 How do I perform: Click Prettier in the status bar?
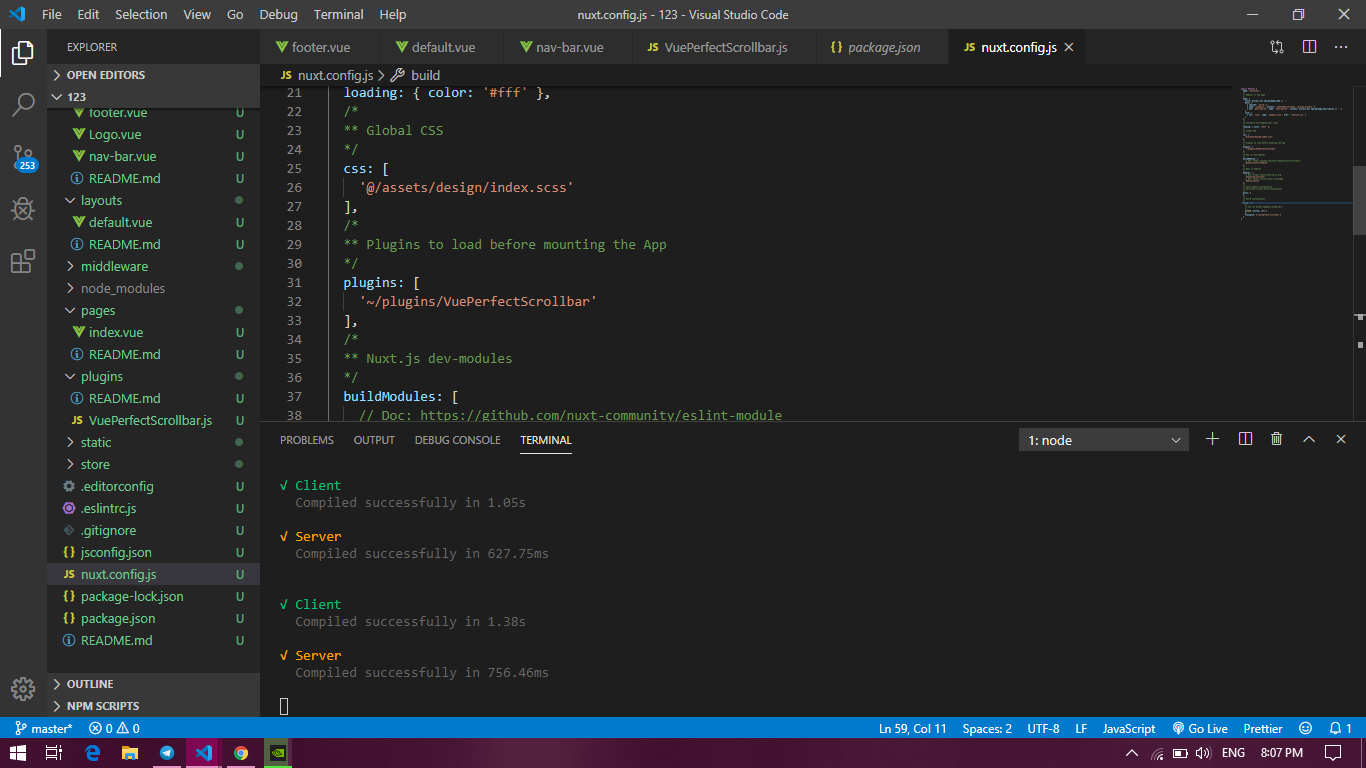1263,728
